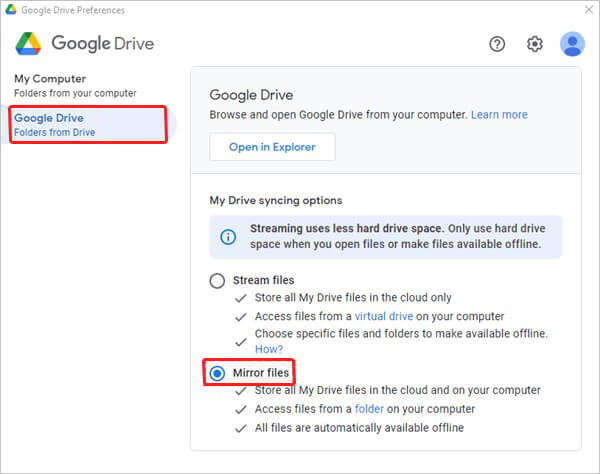Image resolution: width=600 pixels, height=474 pixels.
Task: Open the virtual drive link
Action: [x=384, y=316]
